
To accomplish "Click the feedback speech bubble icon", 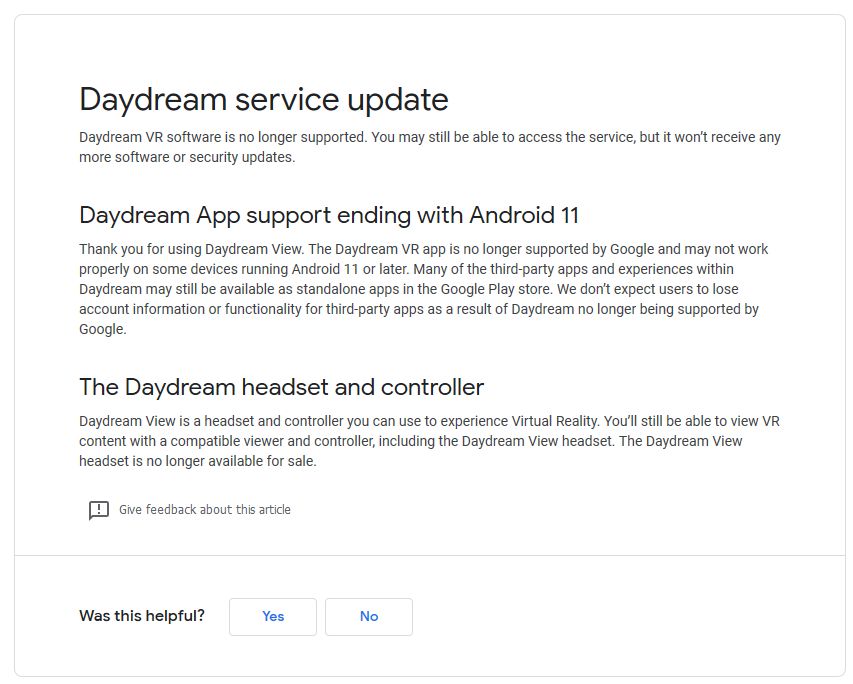I will point(98,510).
